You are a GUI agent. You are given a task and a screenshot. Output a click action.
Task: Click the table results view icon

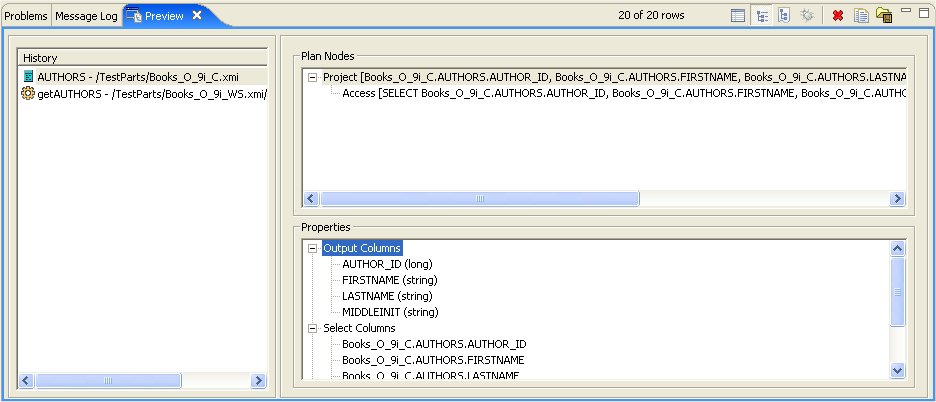pyautogui.click(x=738, y=16)
